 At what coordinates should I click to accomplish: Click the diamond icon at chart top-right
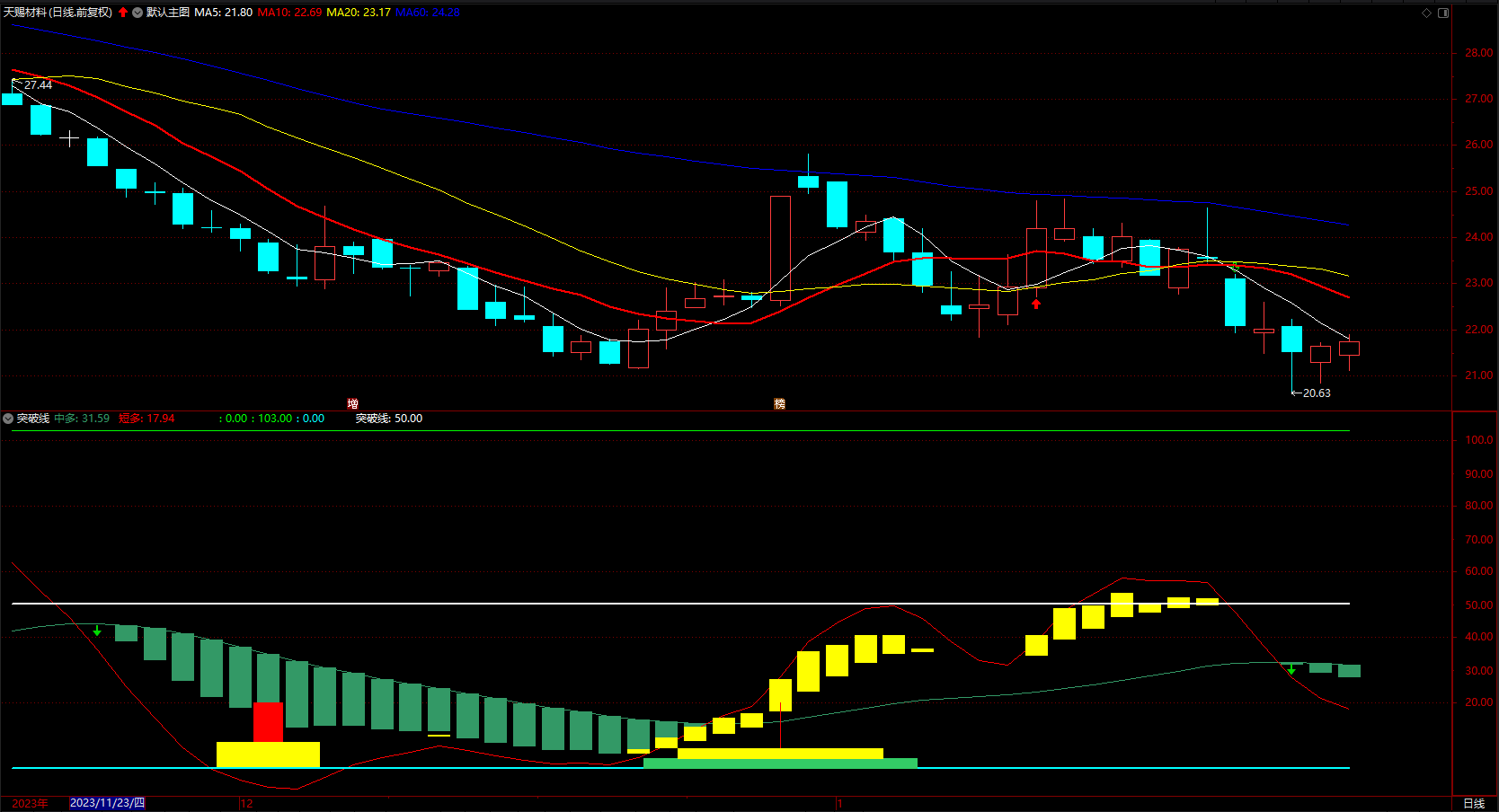pyautogui.click(x=1426, y=13)
